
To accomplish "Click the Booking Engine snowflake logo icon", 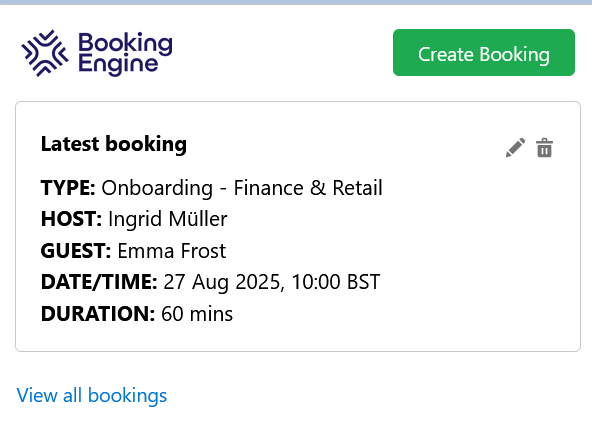I will tap(45, 53).
